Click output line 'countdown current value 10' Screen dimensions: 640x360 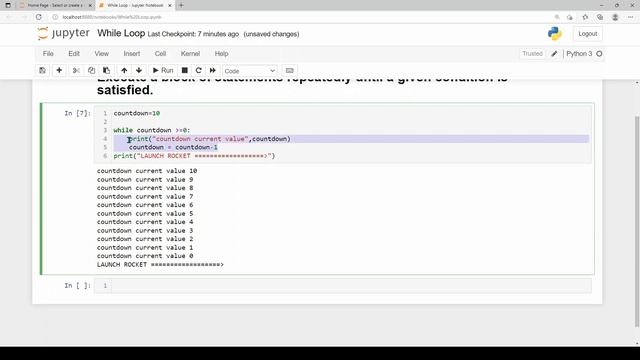pos(147,171)
